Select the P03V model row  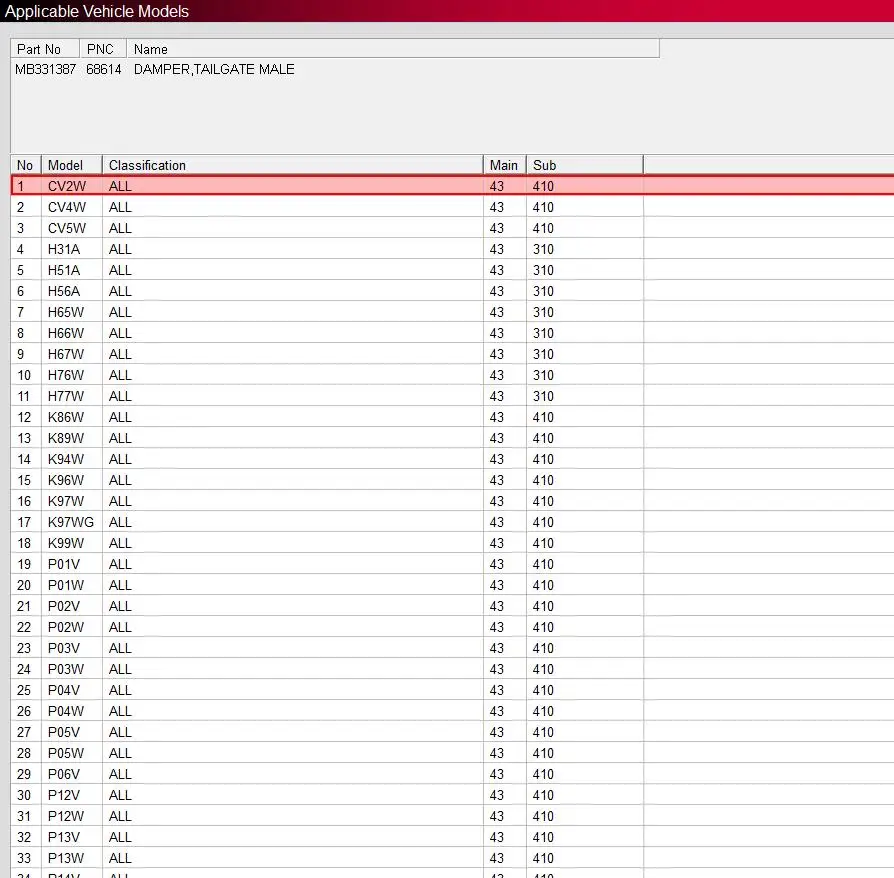[453, 648]
